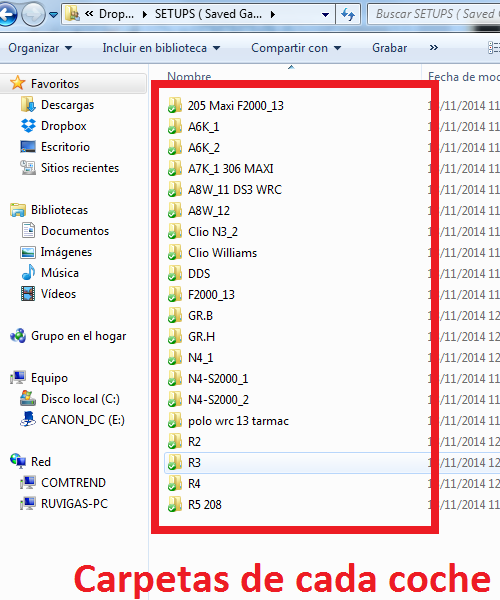Viewport: 500px width, 600px height.
Task: Open recent locations dropdown beside Forward arrow
Action: click(x=53, y=15)
